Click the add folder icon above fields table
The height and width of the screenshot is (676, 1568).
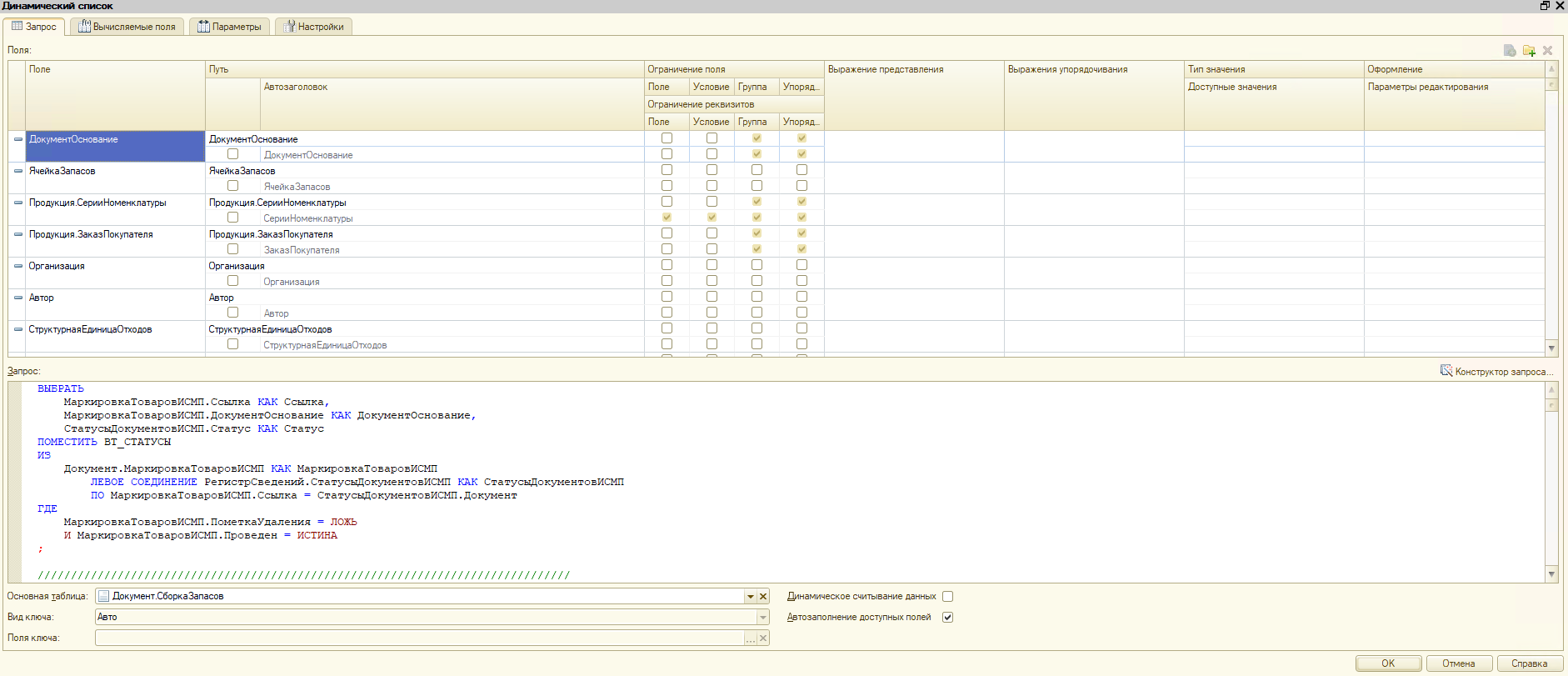(1529, 51)
